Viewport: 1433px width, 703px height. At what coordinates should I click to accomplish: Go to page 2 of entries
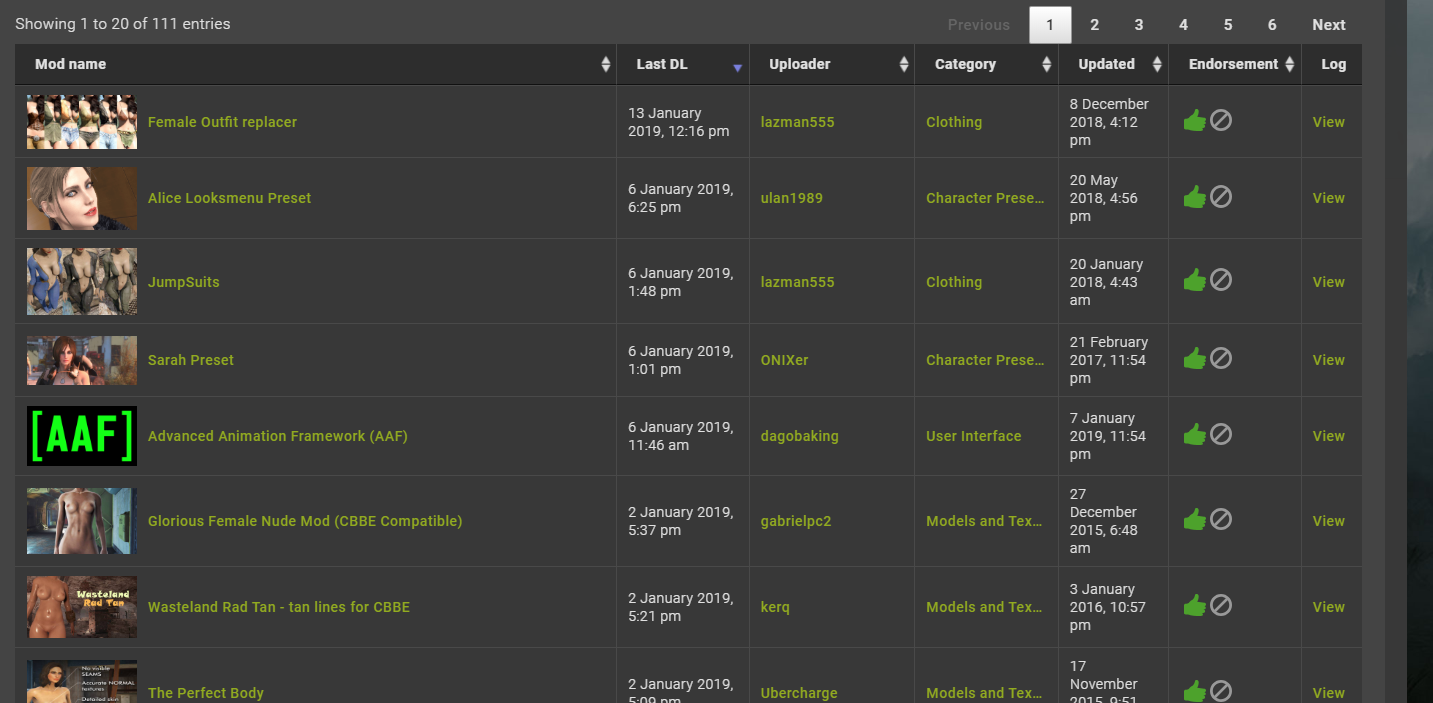pos(1094,24)
